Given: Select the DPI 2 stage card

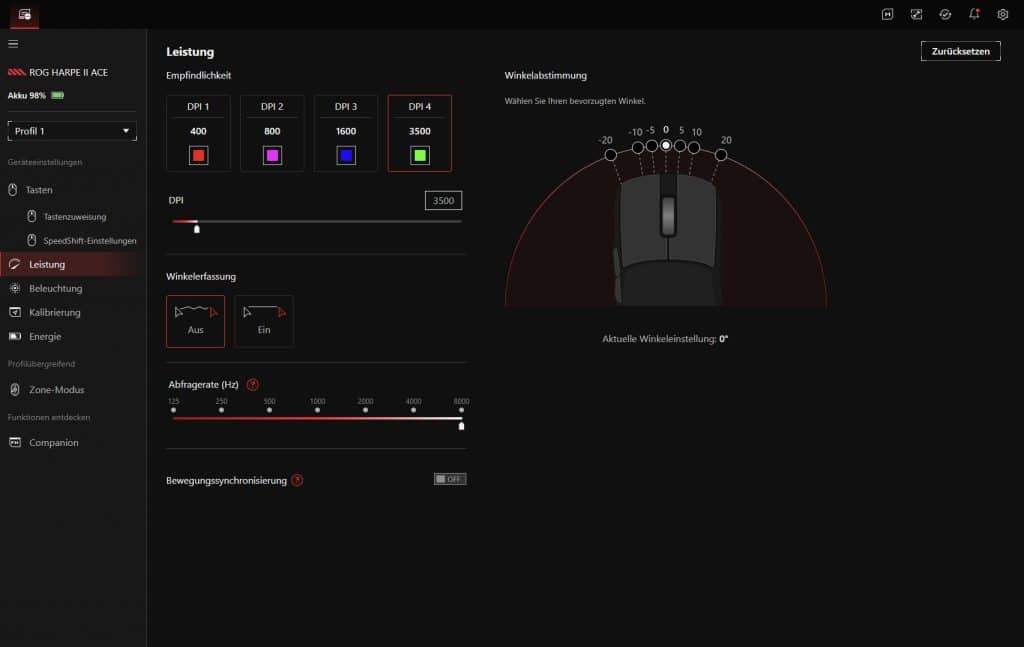Looking at the screenshot, I should click(x=272, y=133).
